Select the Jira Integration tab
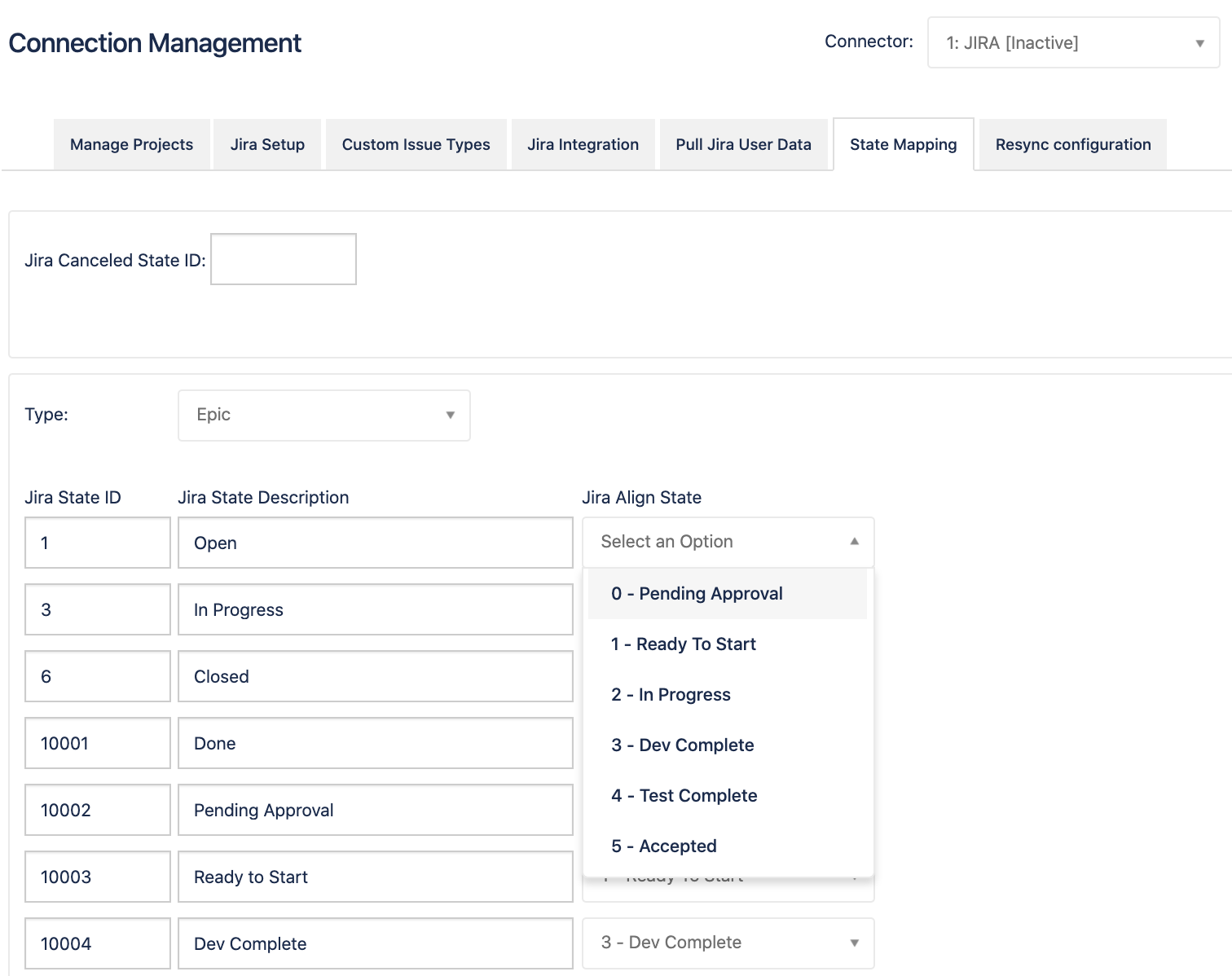This screenshot has height=976, width=1232. coord(583,144)
